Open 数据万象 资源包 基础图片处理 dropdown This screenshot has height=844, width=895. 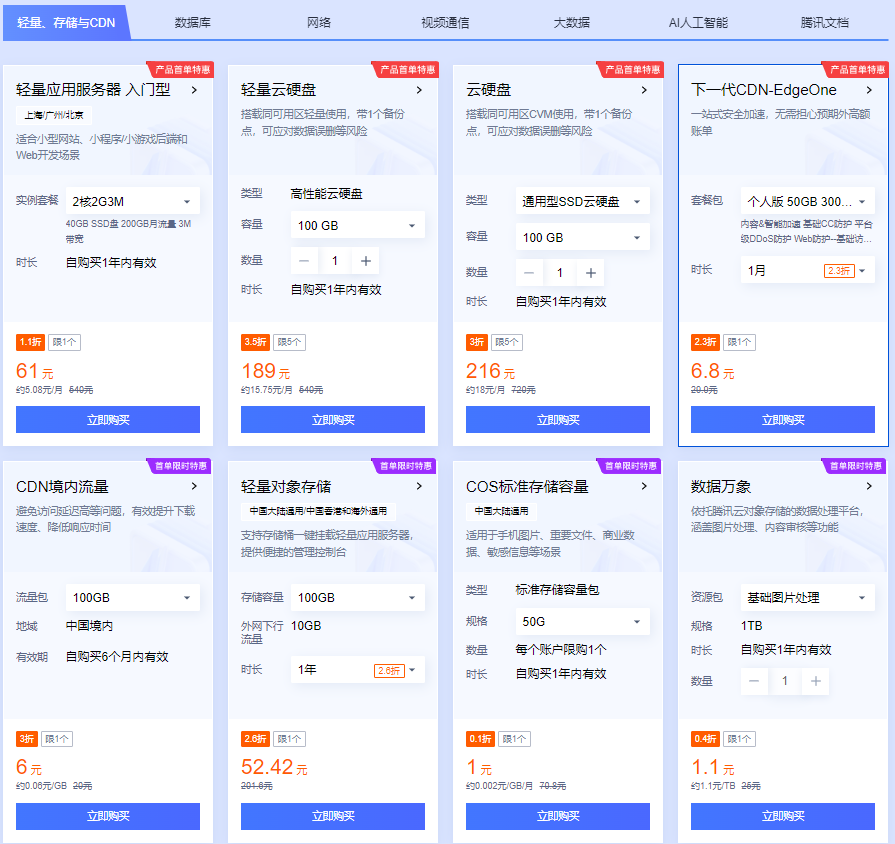tap(808, 597)
